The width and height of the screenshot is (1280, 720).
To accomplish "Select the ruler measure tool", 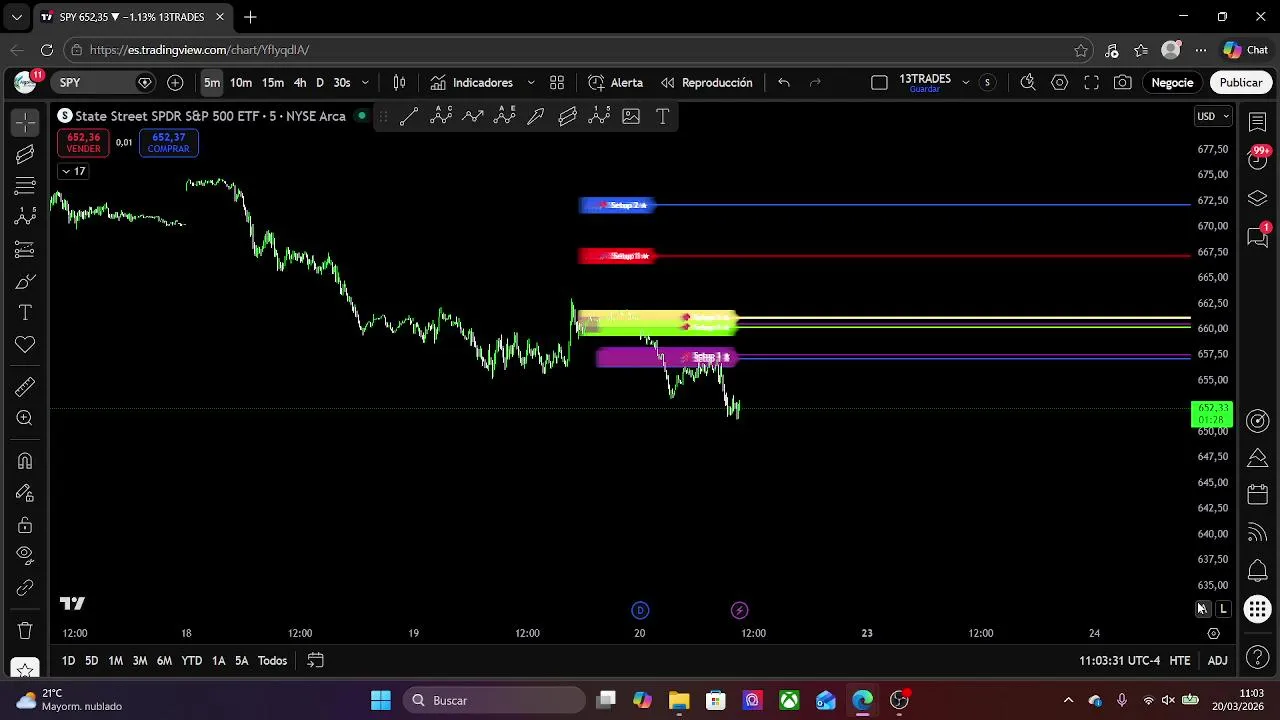I will 25,387.
